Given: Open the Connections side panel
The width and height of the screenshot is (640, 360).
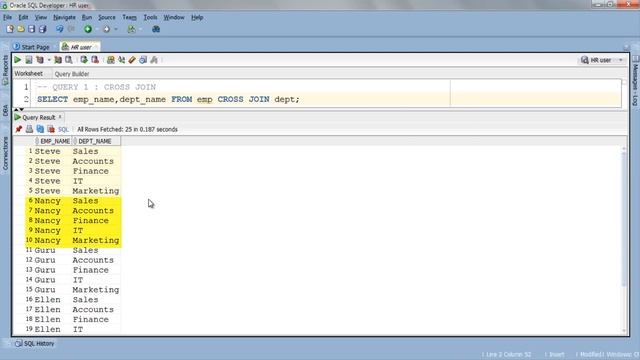Looking at the screenshot, I should click(5, 153).
